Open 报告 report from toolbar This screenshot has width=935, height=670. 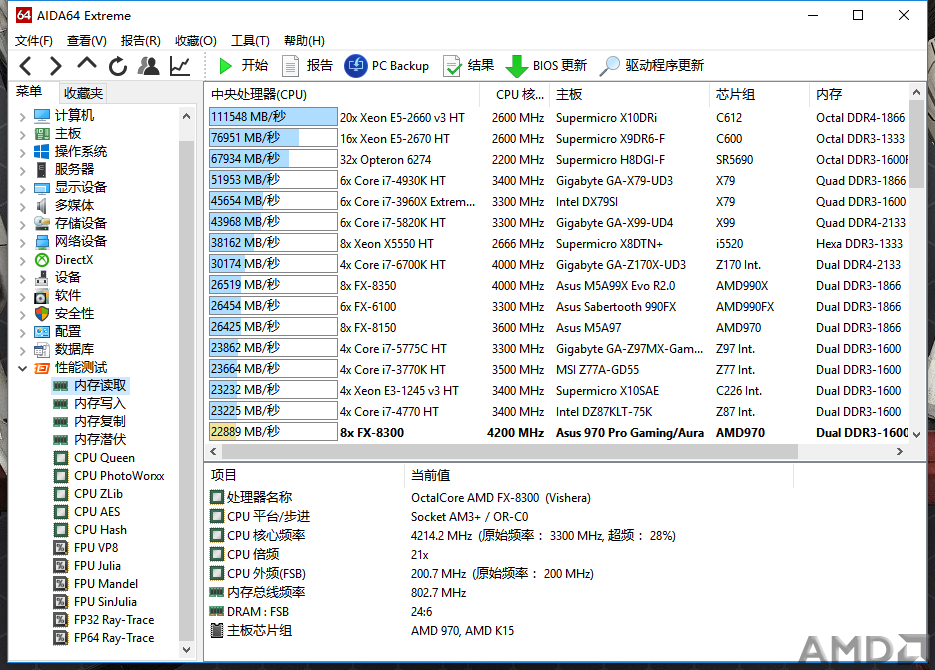(307, 66)
